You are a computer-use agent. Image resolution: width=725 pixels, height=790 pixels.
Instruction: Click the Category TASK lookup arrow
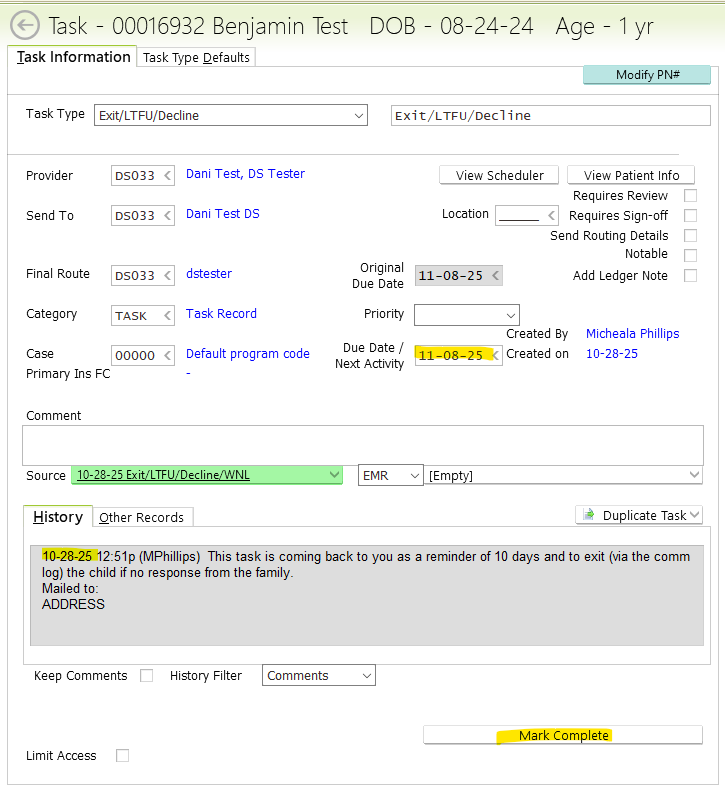167,316
